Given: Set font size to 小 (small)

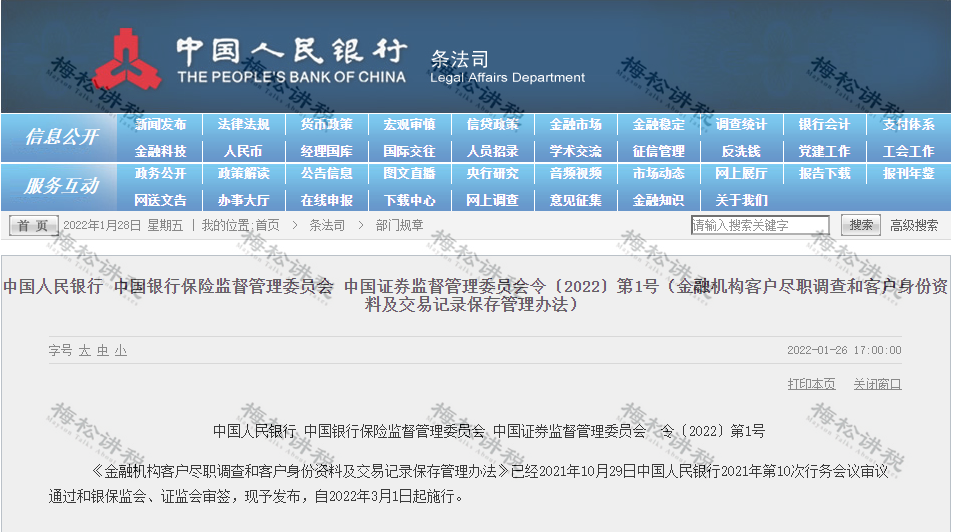Looking at the screenshot, I should [x=121, y=351].
